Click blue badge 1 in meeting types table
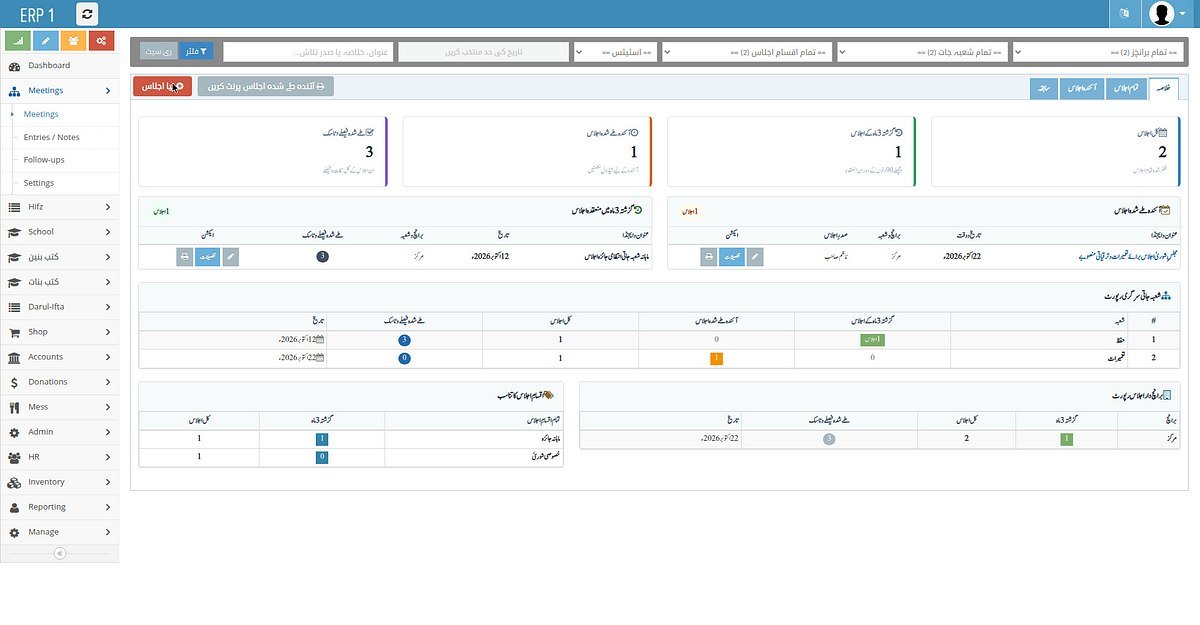 pos(321,439)
